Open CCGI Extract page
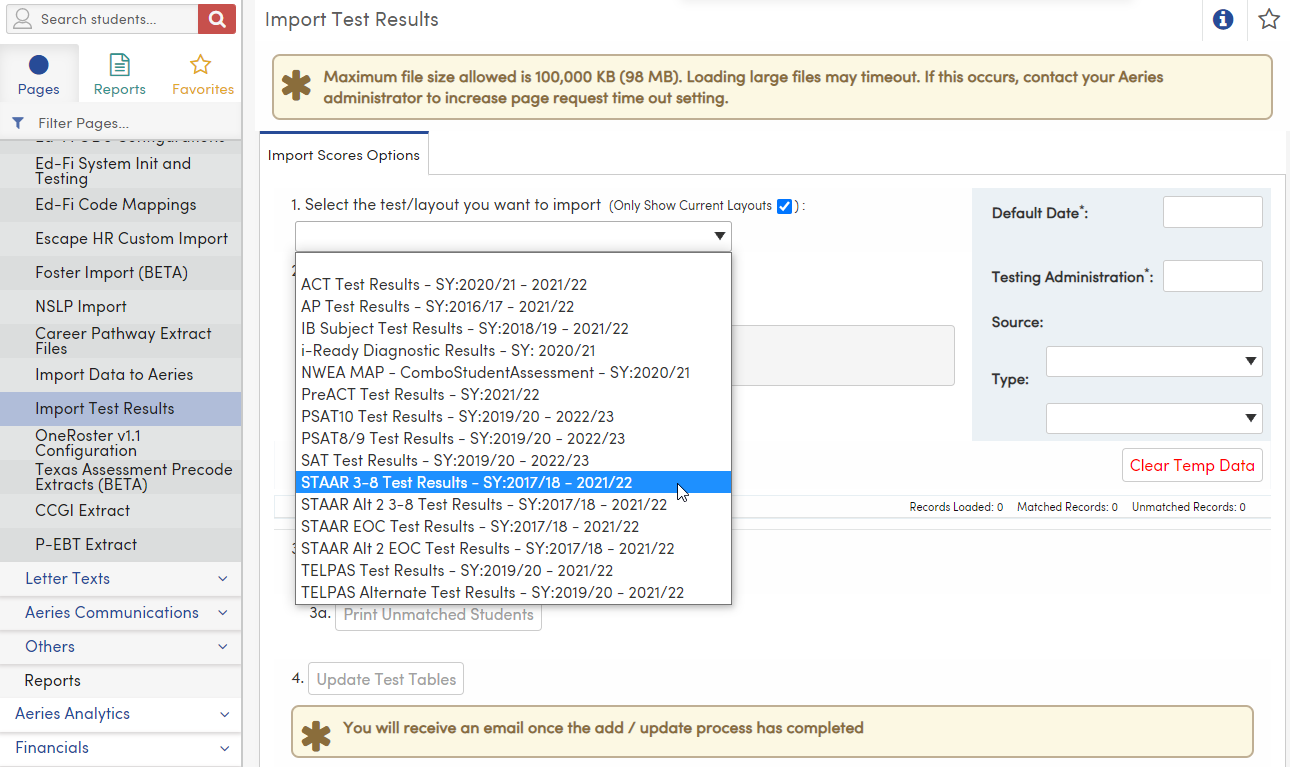The image size is (1290, 767). coord(121,511)
